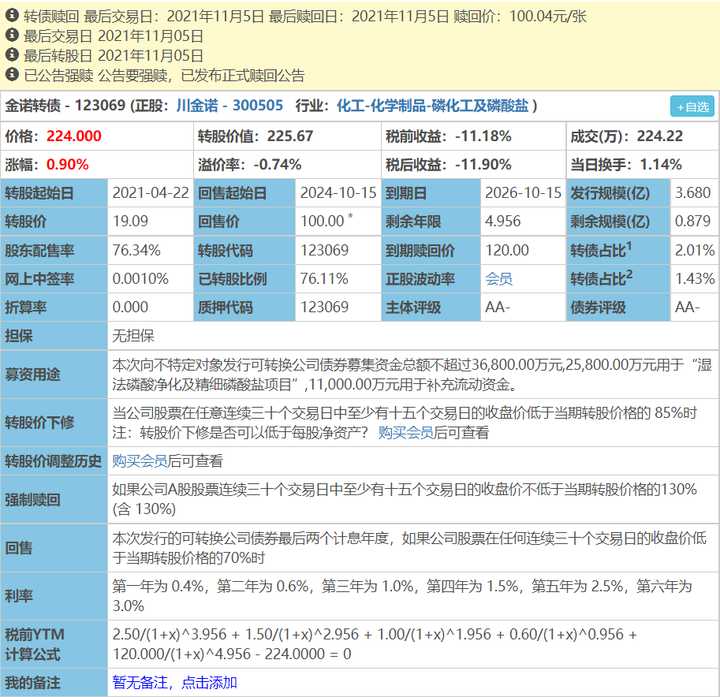Click 购买会员 link in 转股价下修 row
This screenshot has height=697, width=720.
click(405, 433)
